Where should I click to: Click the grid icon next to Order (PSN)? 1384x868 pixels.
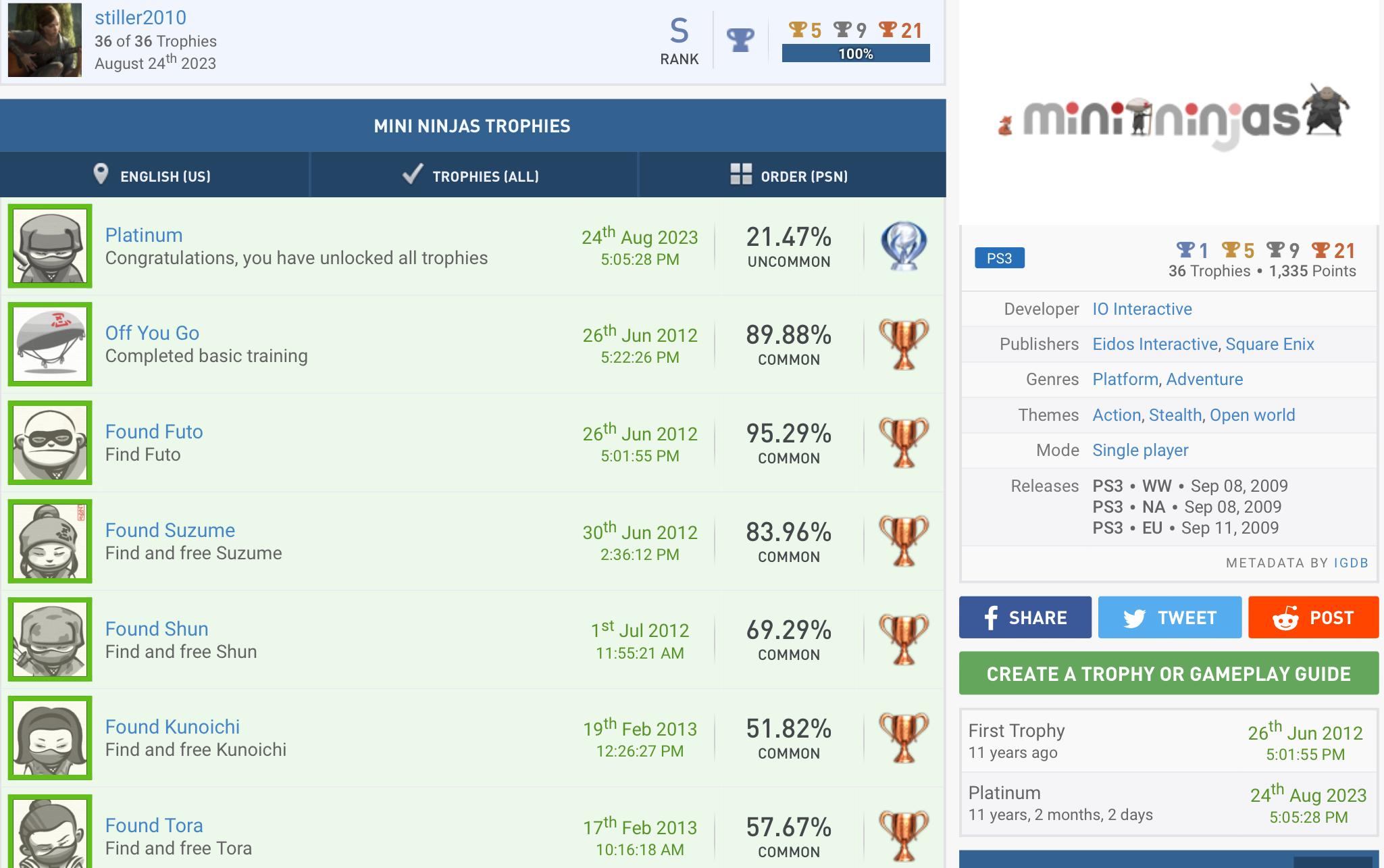tap(741, 174)
